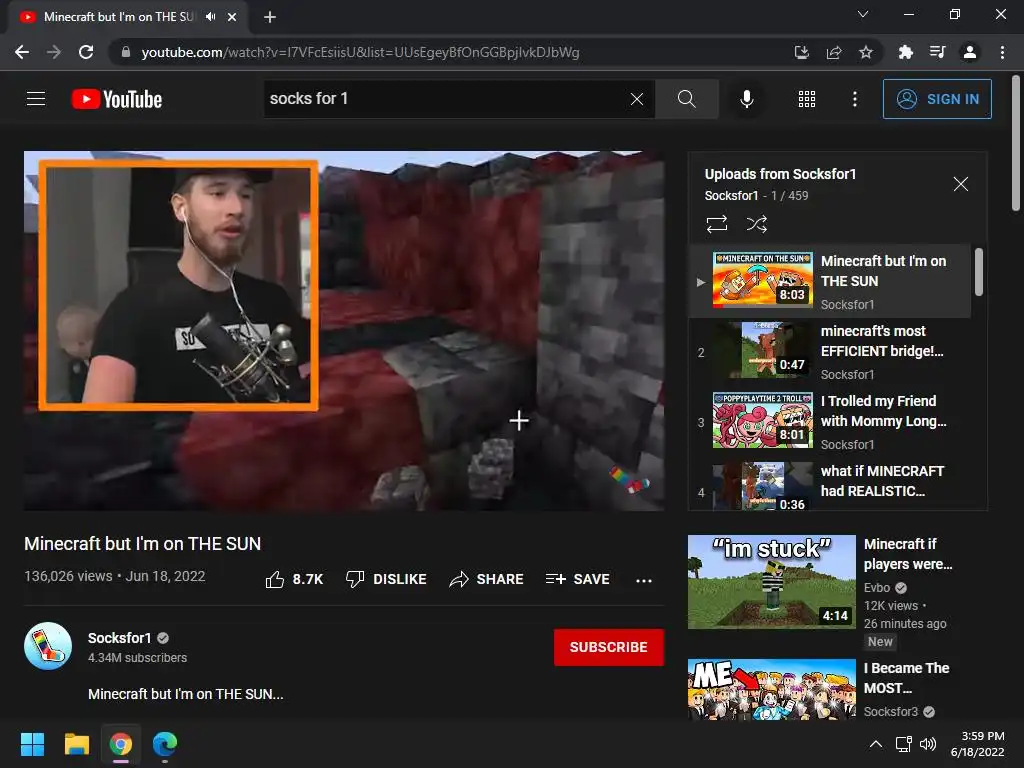
Task: Open the YouTube hamburger guide menu
Action: [x=36, y=99]
